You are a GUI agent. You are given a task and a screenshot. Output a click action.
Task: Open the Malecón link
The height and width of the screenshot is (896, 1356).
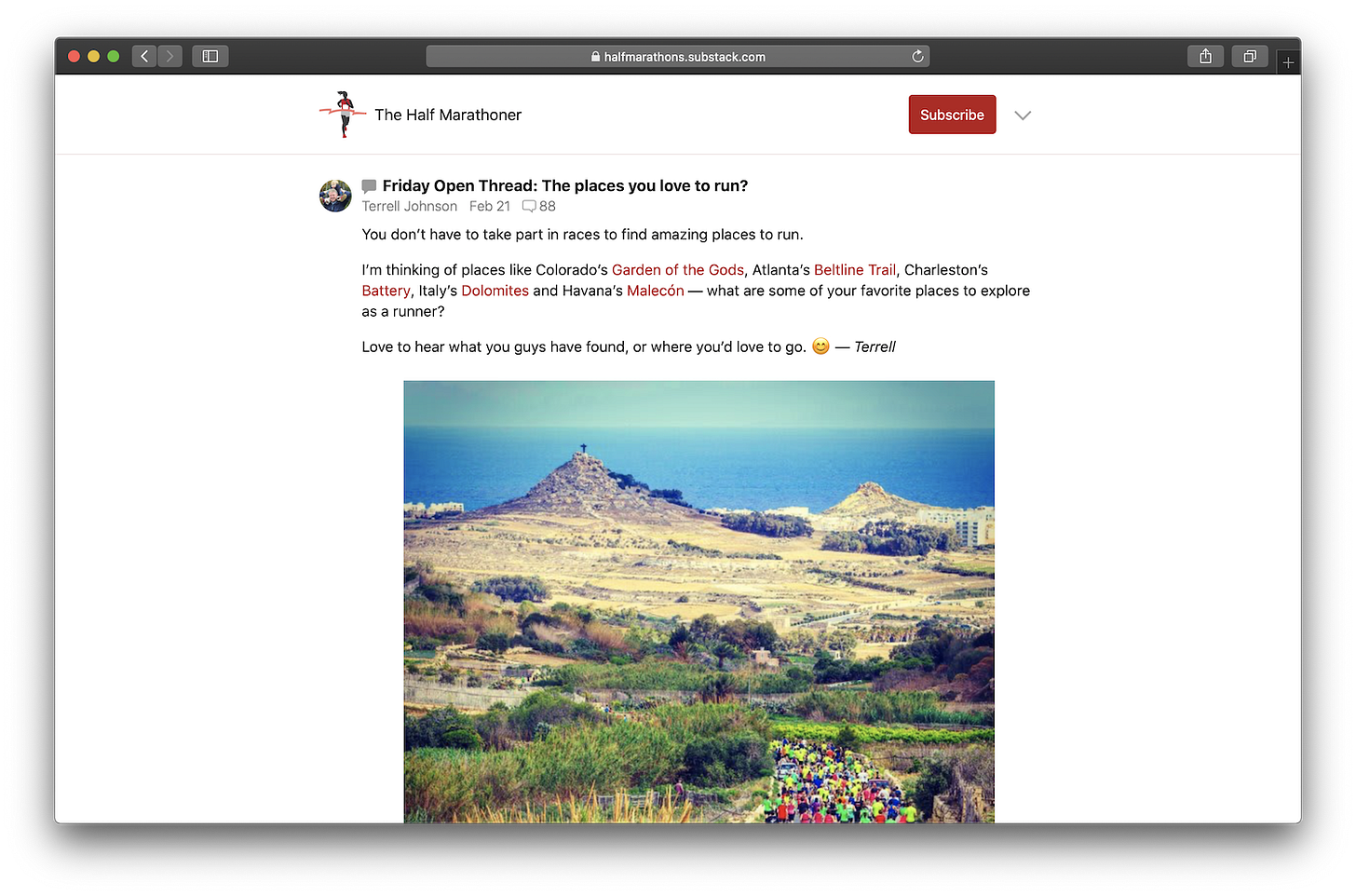pyautogui.click(x=656, y=291)
